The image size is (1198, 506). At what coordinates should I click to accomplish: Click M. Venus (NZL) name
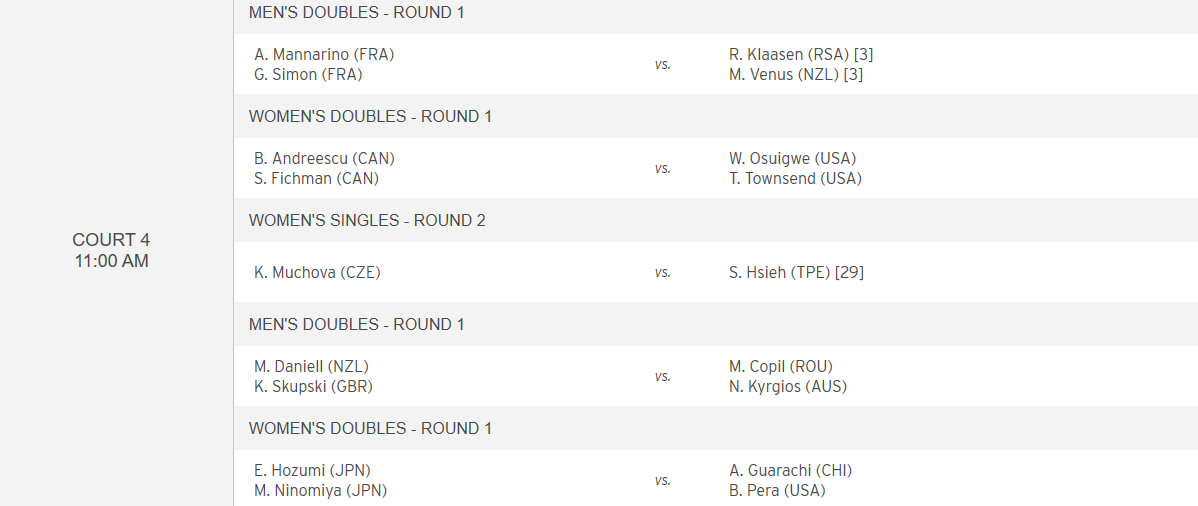point(783,75)
